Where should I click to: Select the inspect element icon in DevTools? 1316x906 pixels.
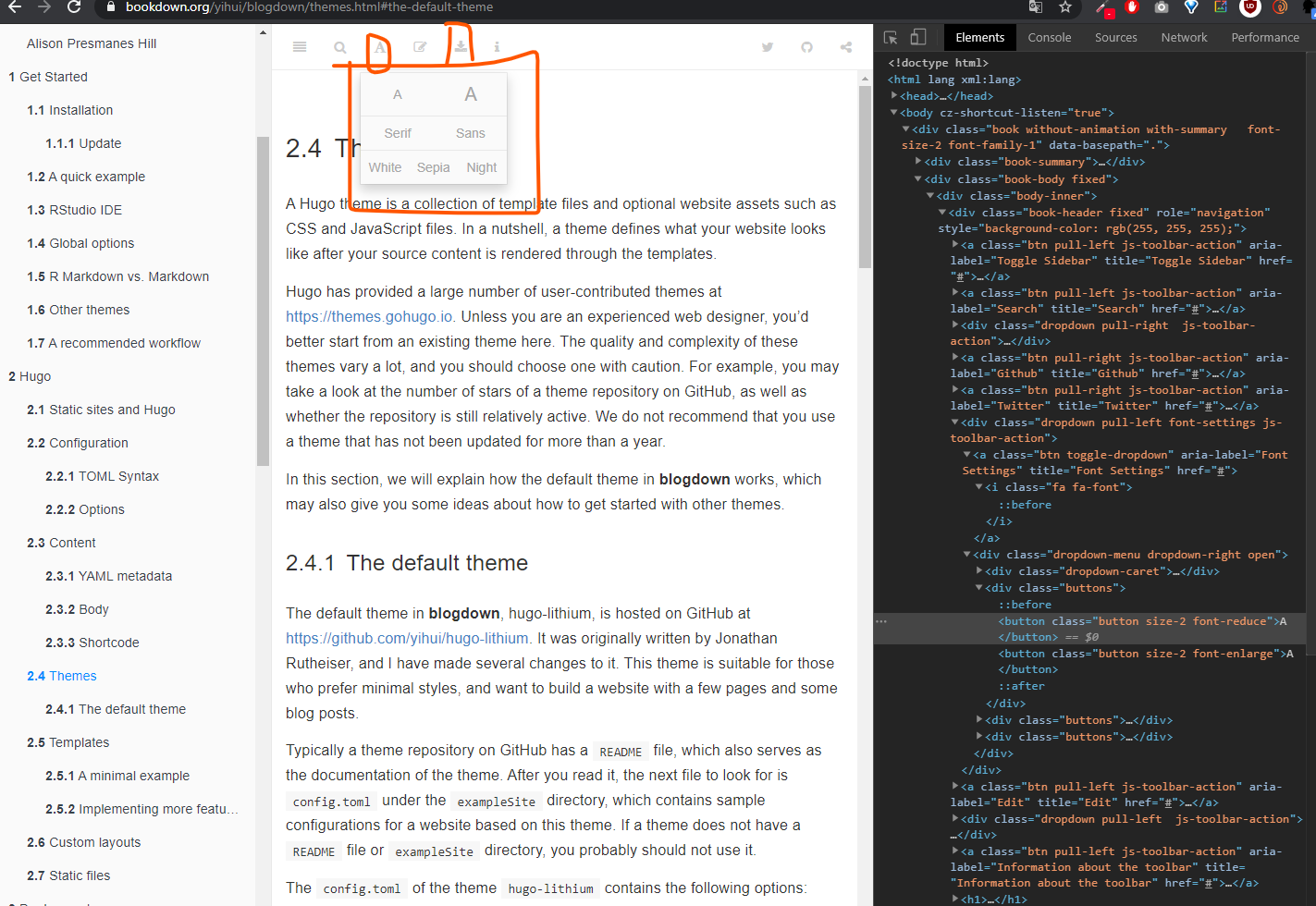point(890,37)
